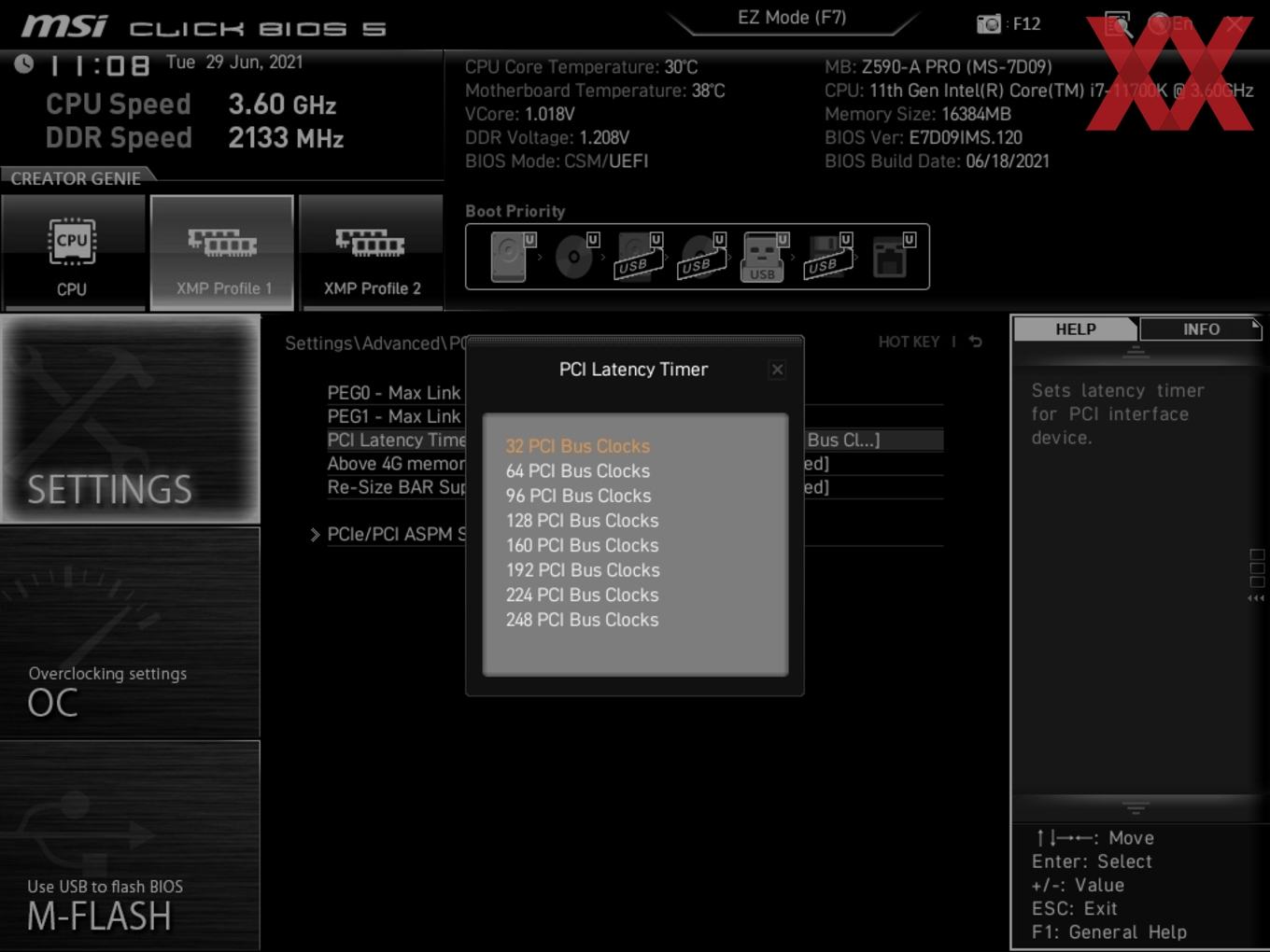Screen dimensions: 1270x952
Task: Click the hard disk boot priority icon
Action: pyautogui.click(x=513, y=257)
